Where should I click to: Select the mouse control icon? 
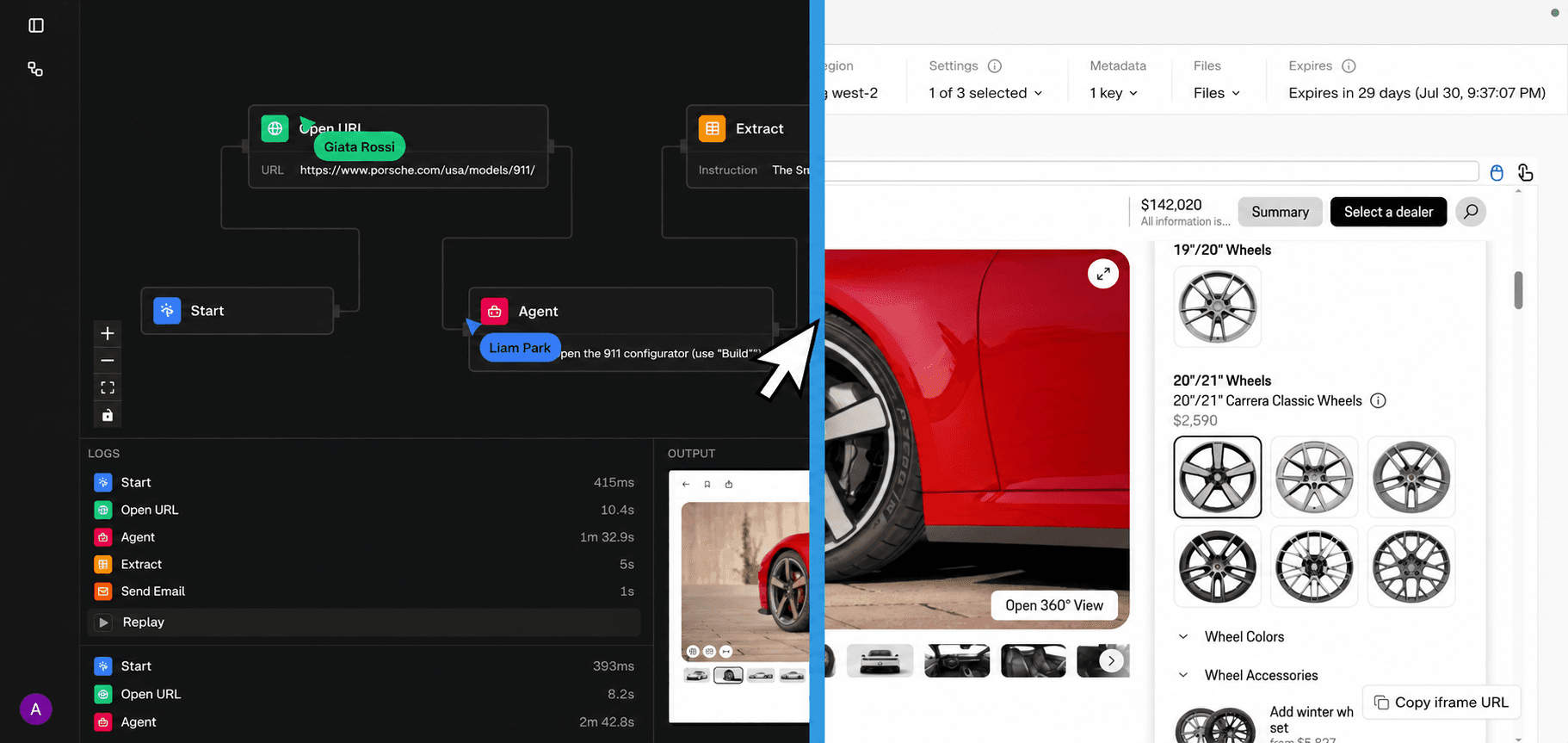(1497, 172)
